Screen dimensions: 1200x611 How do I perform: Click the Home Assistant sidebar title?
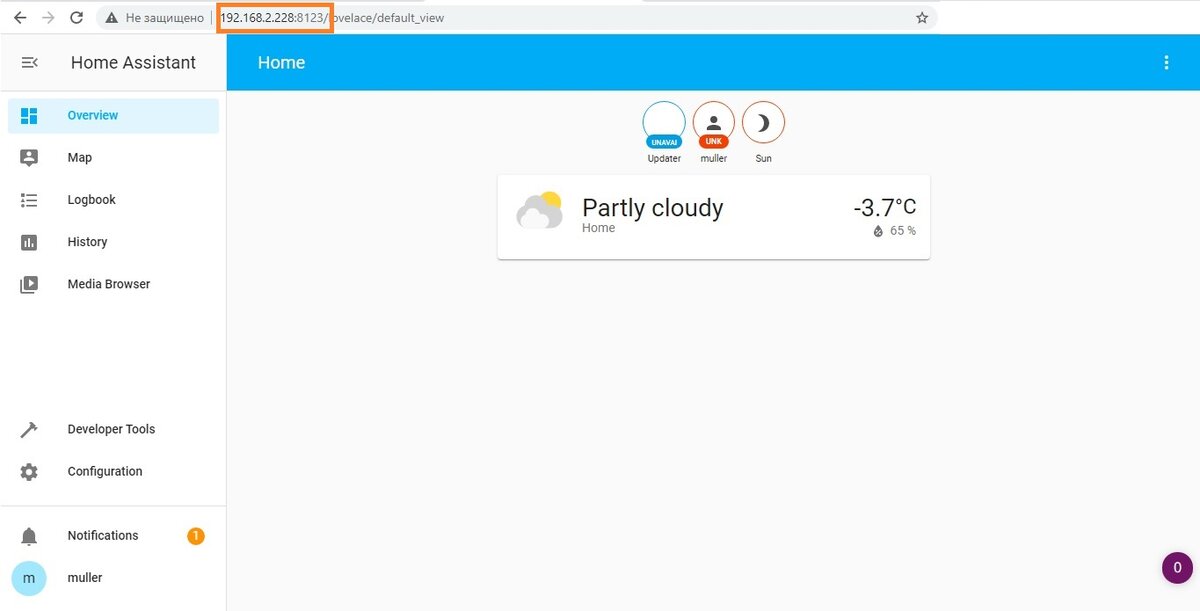coord(133,62)
